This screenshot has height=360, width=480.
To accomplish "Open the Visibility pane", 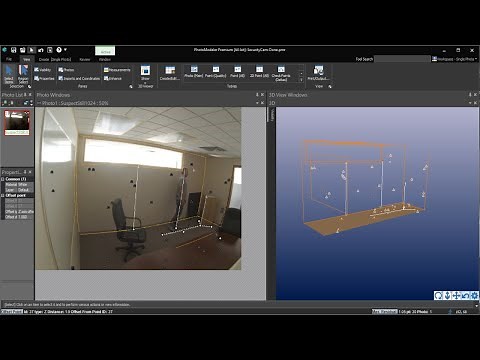I will click(x=42, y=70).
